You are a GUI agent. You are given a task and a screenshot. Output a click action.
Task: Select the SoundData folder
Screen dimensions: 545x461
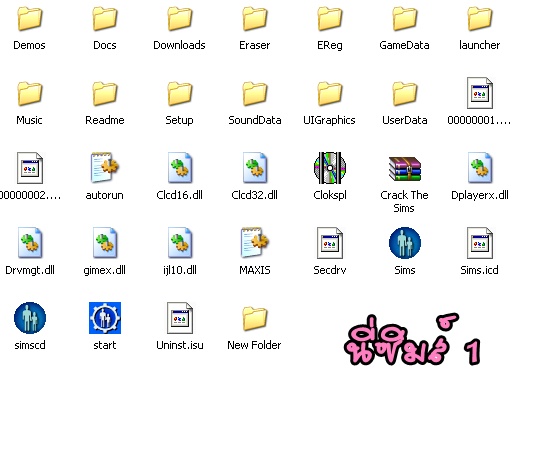click(255, 94)
